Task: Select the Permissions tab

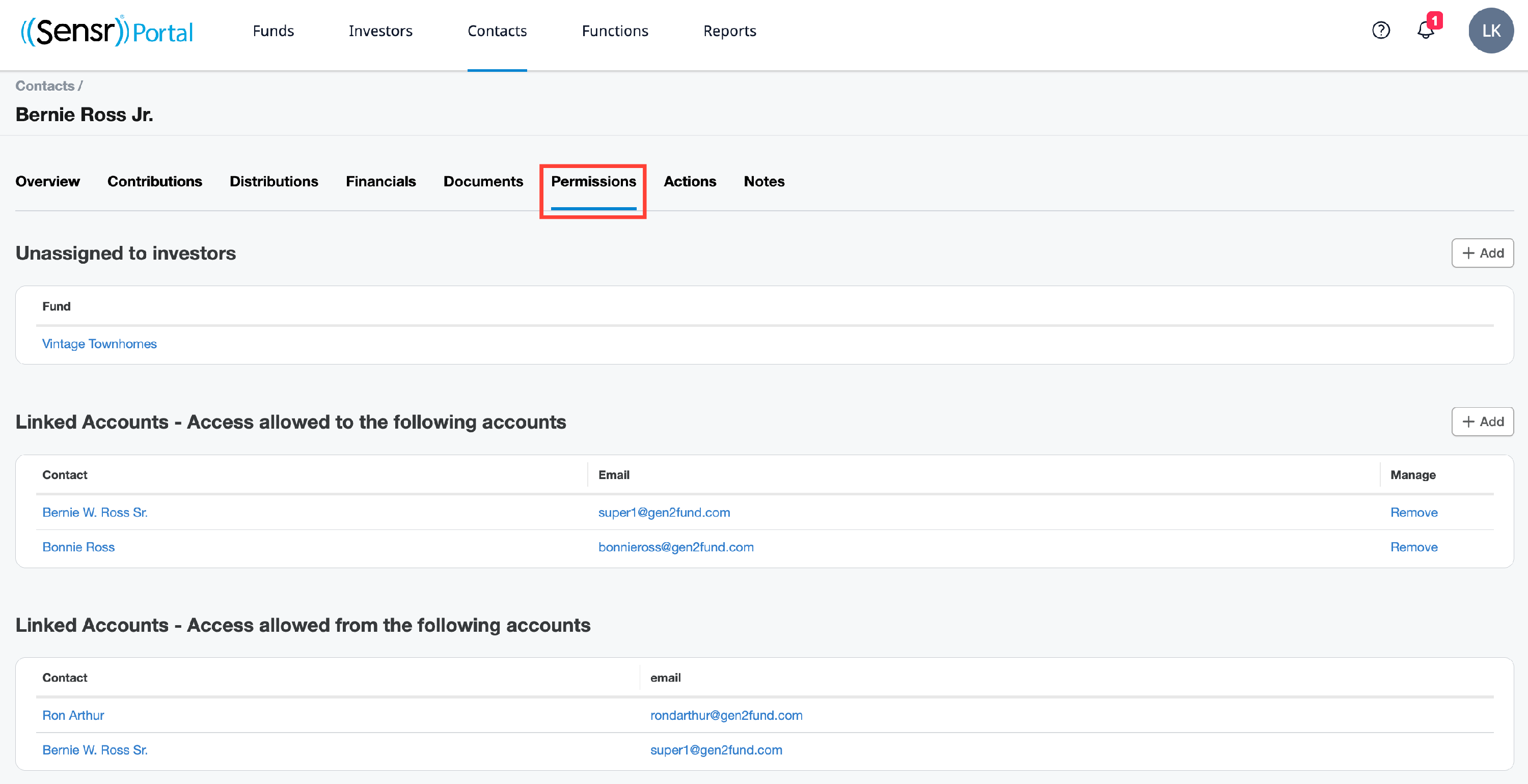Action: 593,181
